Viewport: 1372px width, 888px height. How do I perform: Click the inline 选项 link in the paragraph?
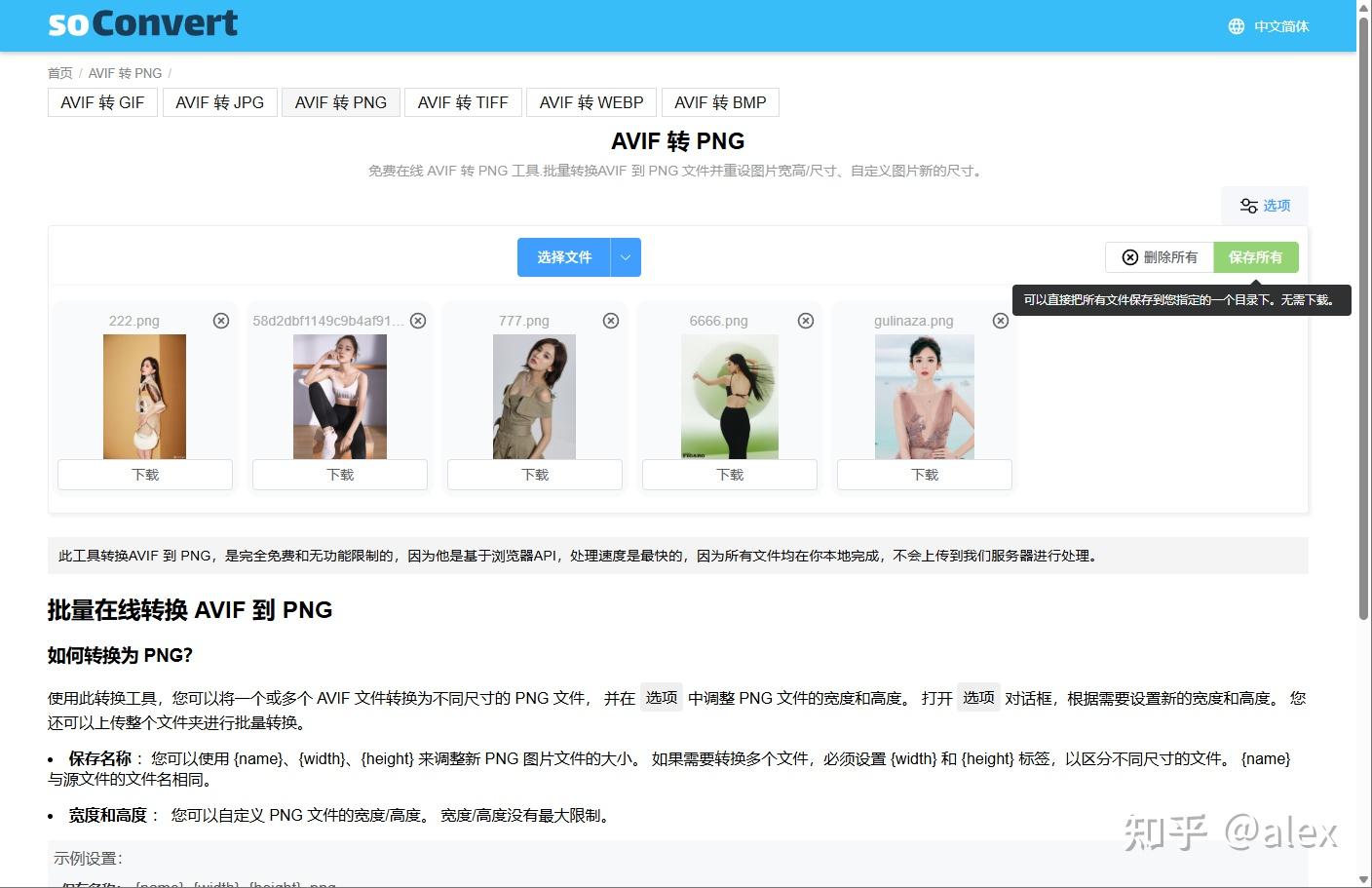coord(662,698)
